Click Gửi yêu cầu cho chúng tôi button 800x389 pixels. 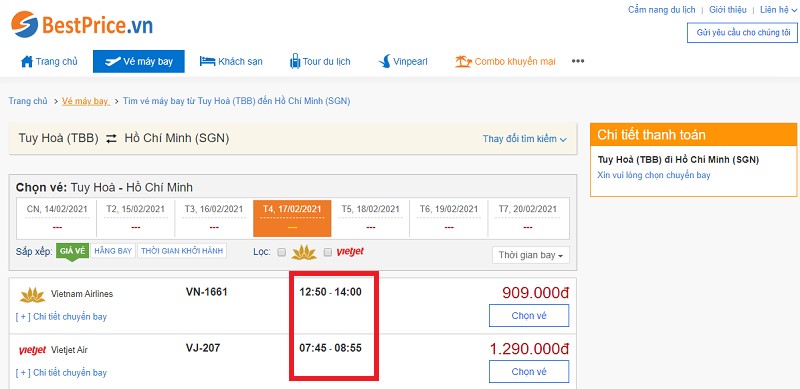tap(742, 32)
